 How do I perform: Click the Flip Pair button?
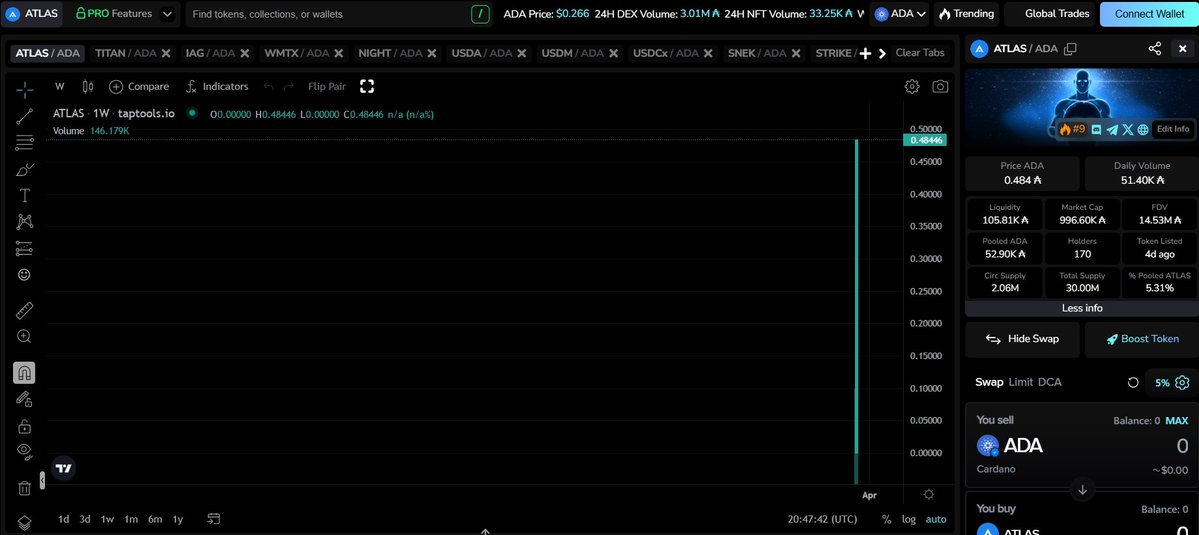[327, 86]
